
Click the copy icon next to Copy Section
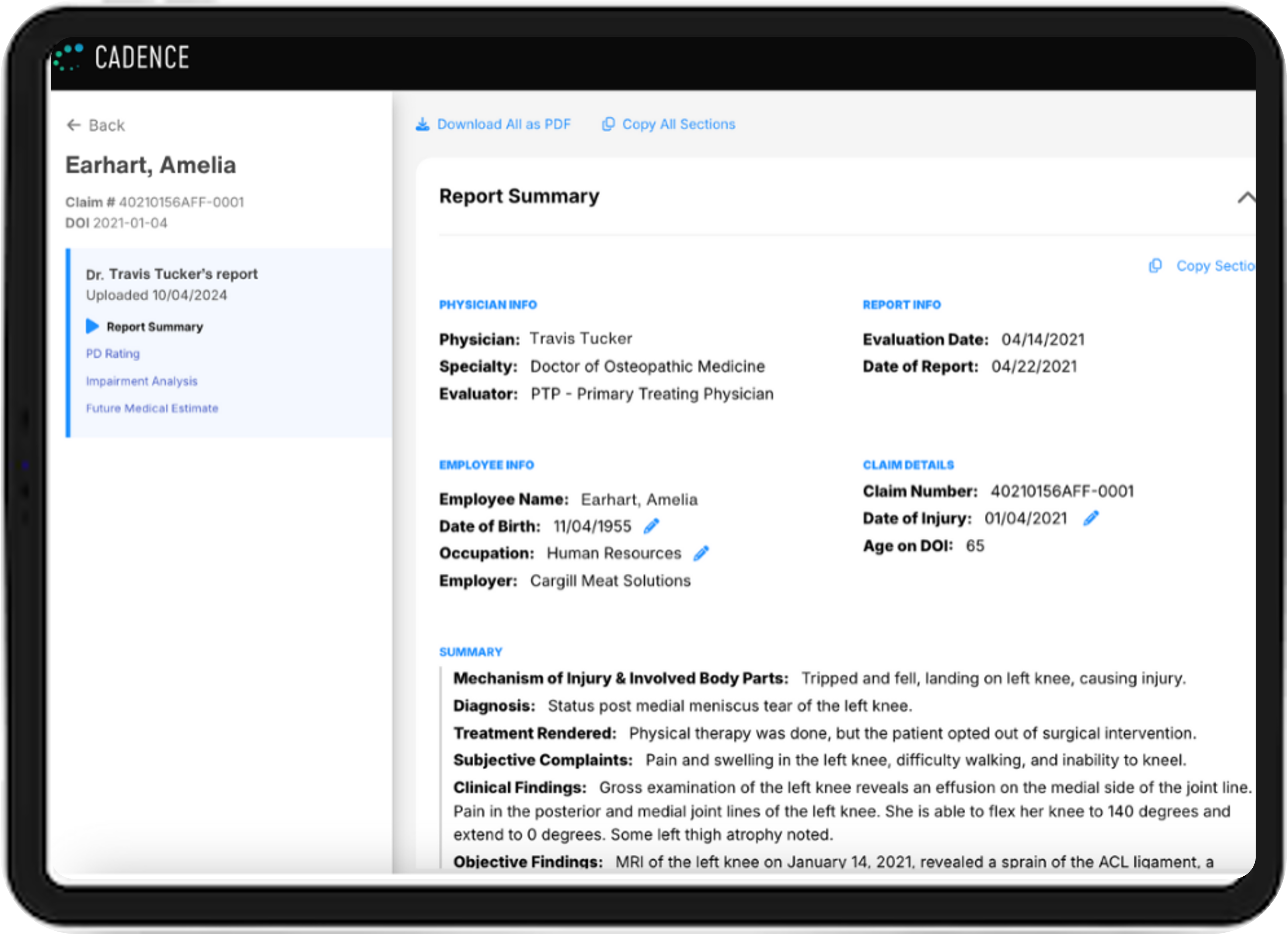[x=1155, y=266]
